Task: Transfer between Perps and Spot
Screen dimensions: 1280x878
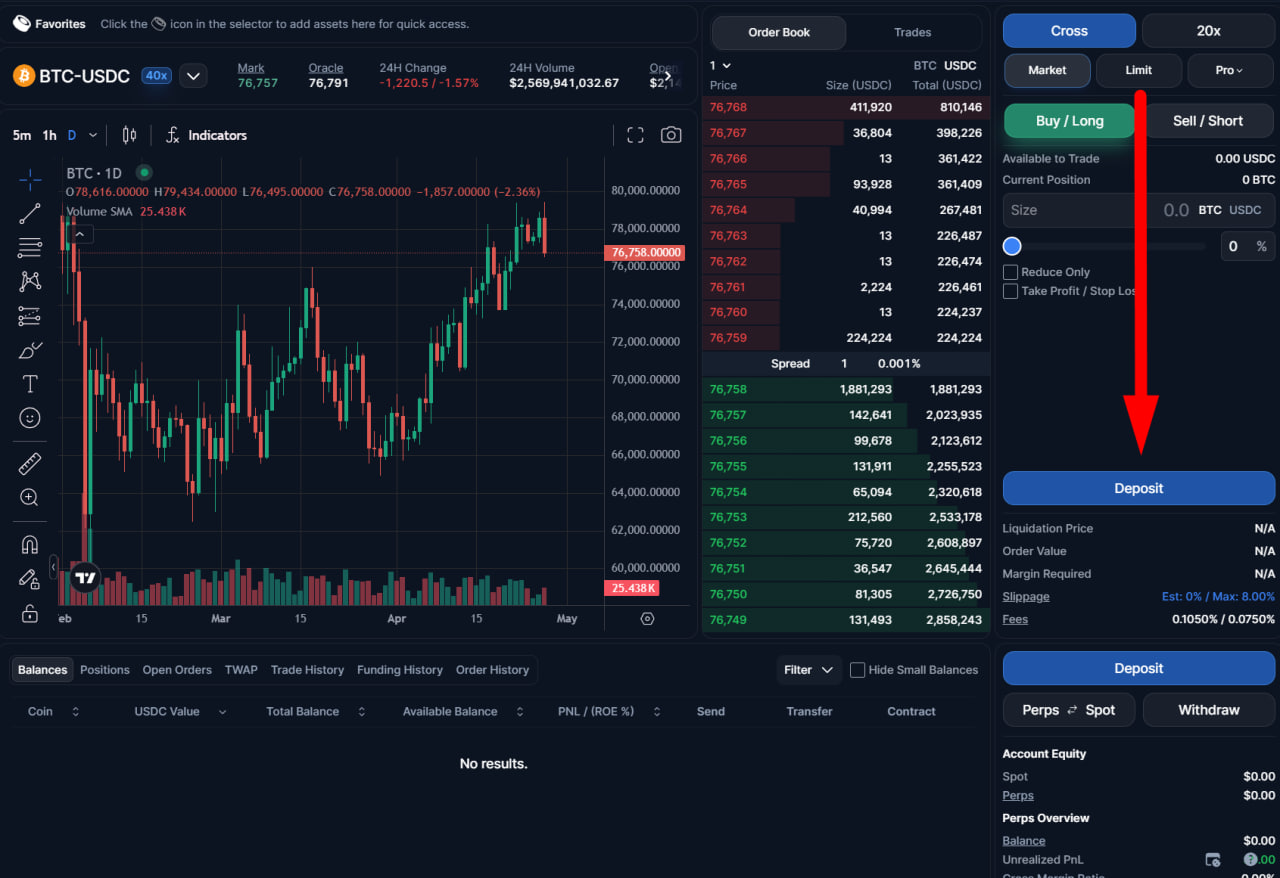Action: click(x=1069, y=710)
